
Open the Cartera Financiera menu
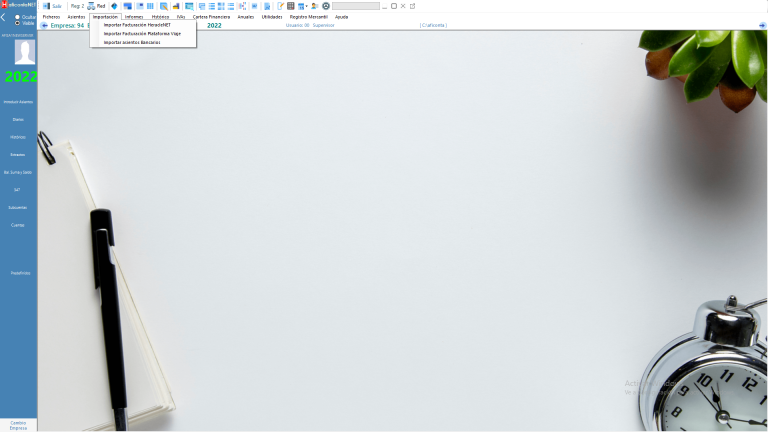coord(211,17)
